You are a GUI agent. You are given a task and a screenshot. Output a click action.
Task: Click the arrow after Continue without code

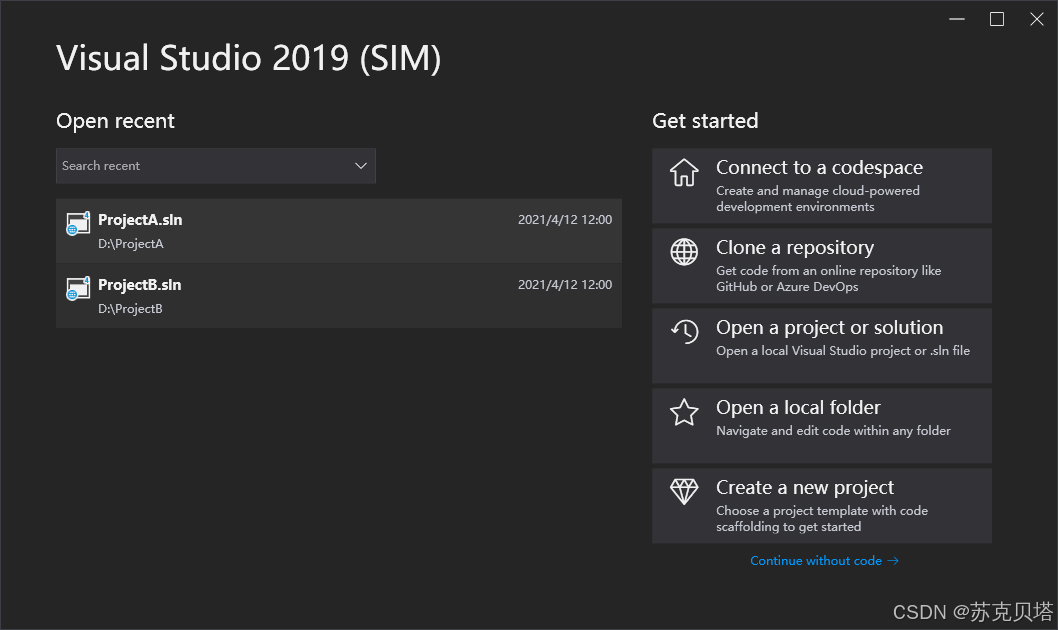tap(893, 561)
